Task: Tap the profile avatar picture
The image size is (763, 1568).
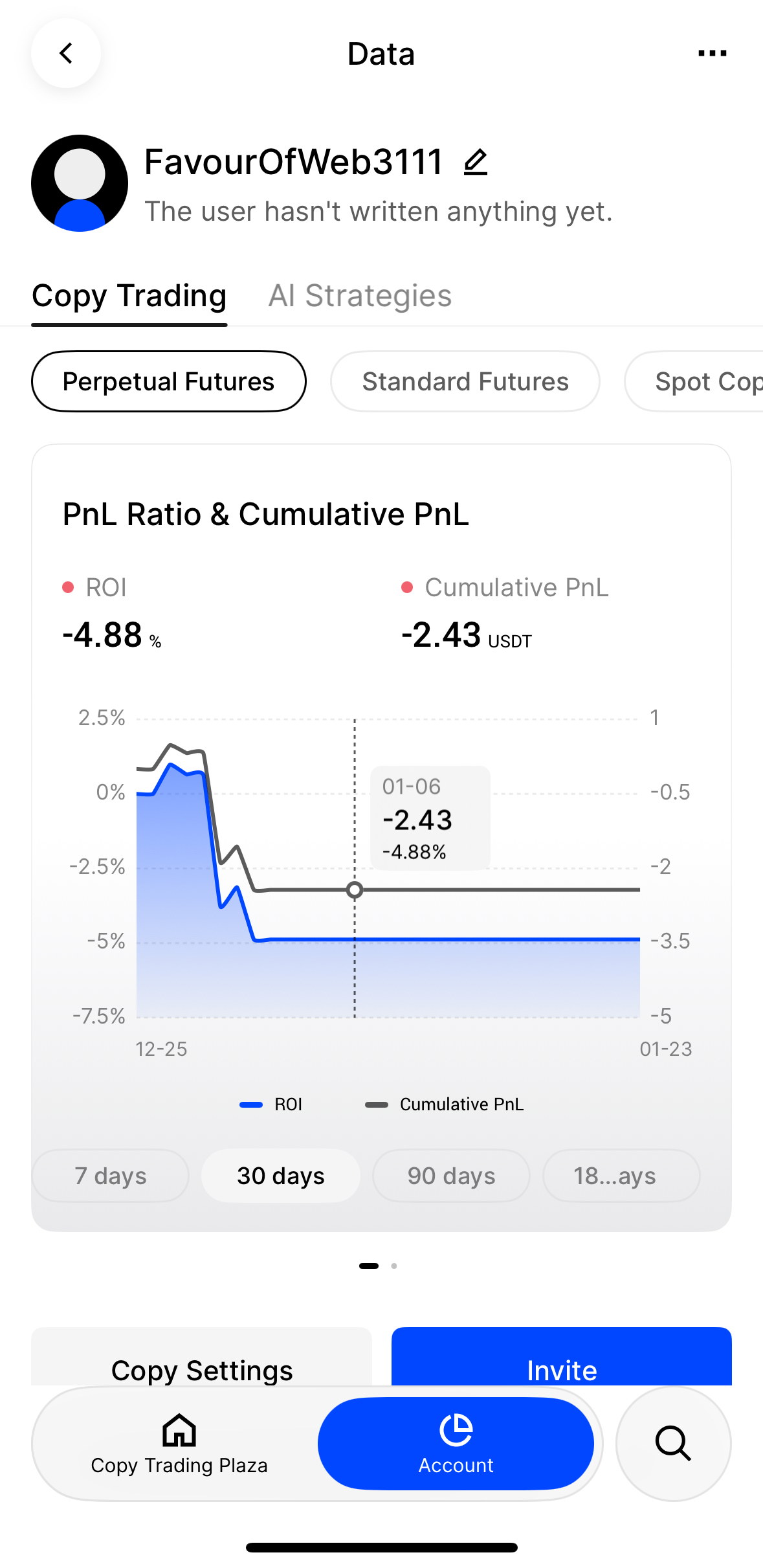Action: coord(80,183)
